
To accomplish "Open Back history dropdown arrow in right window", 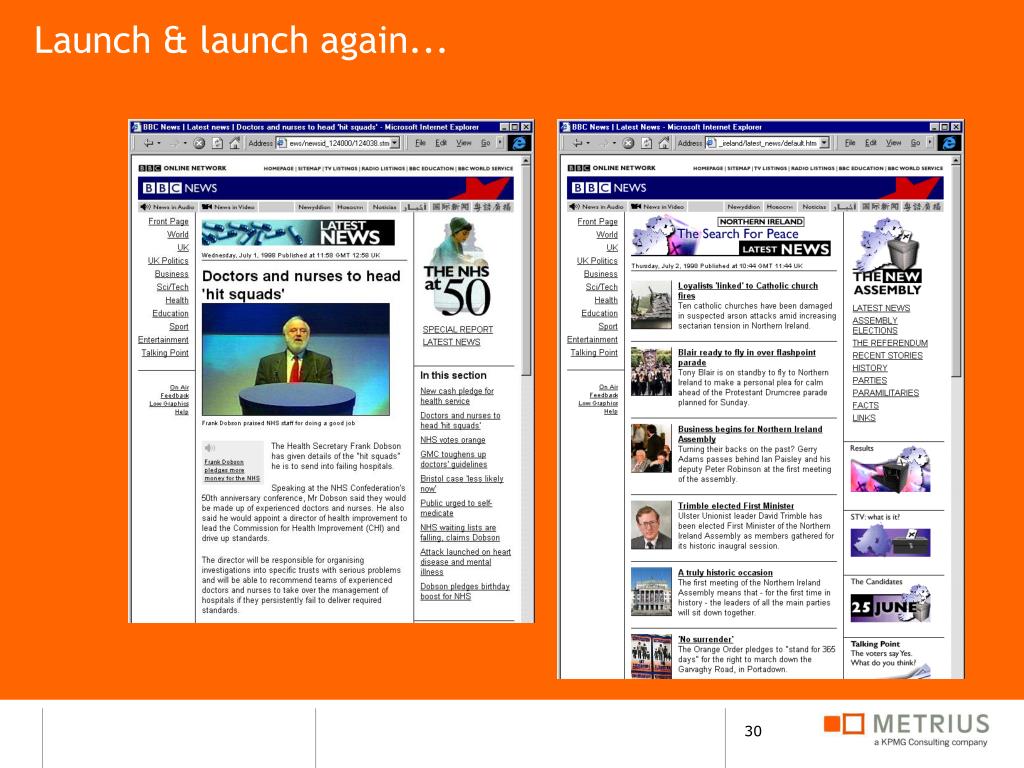I will pyautogui.click(x=588, y=143).
